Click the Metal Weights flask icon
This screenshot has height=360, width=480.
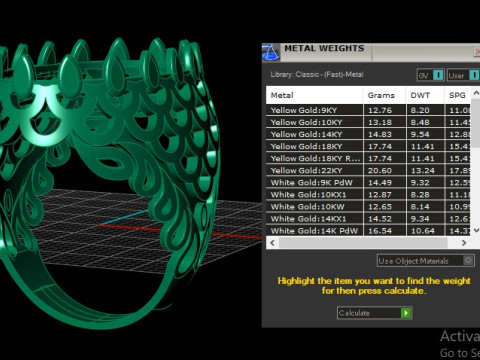271,52
